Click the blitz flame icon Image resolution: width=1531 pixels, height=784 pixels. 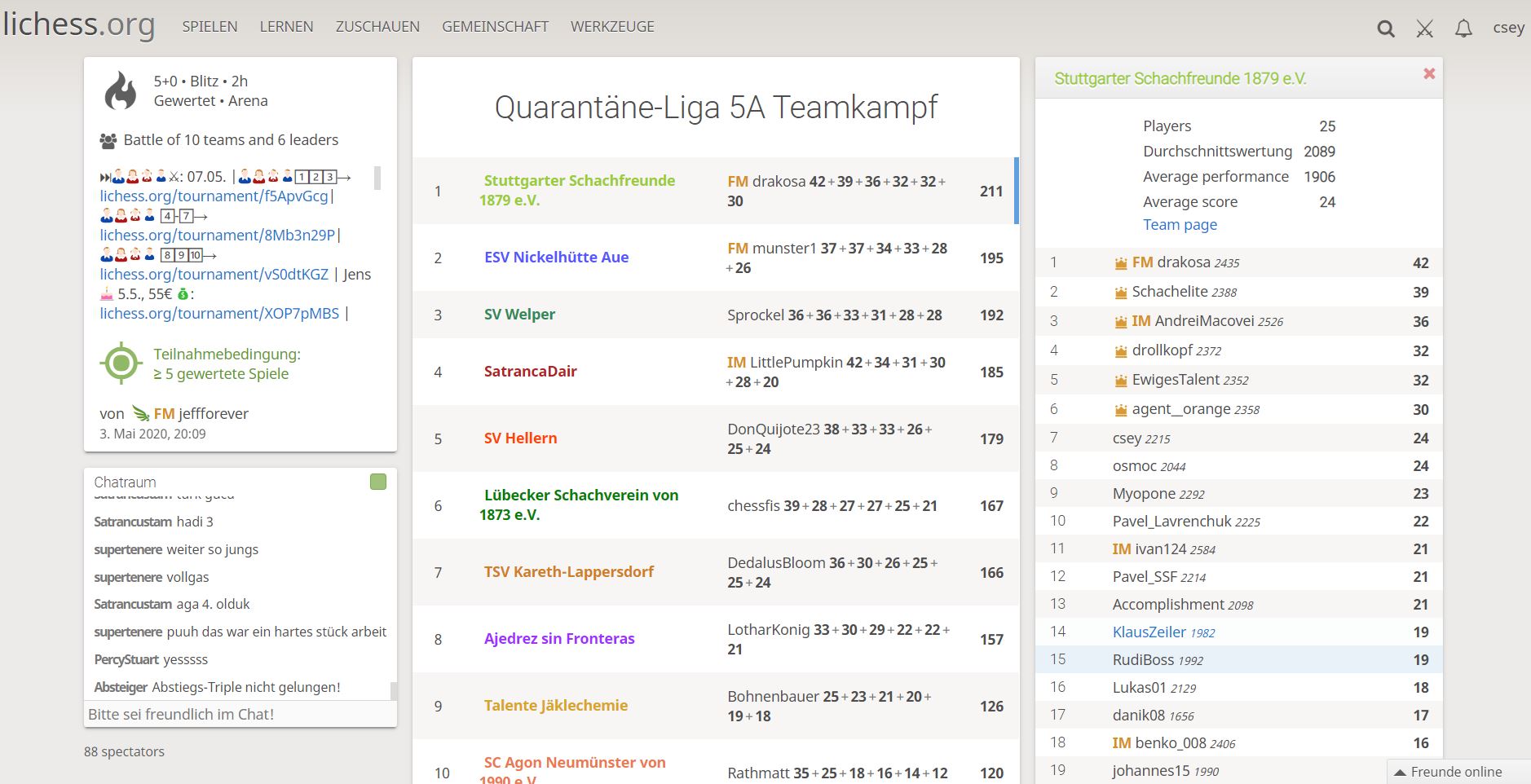pos(121,90)
